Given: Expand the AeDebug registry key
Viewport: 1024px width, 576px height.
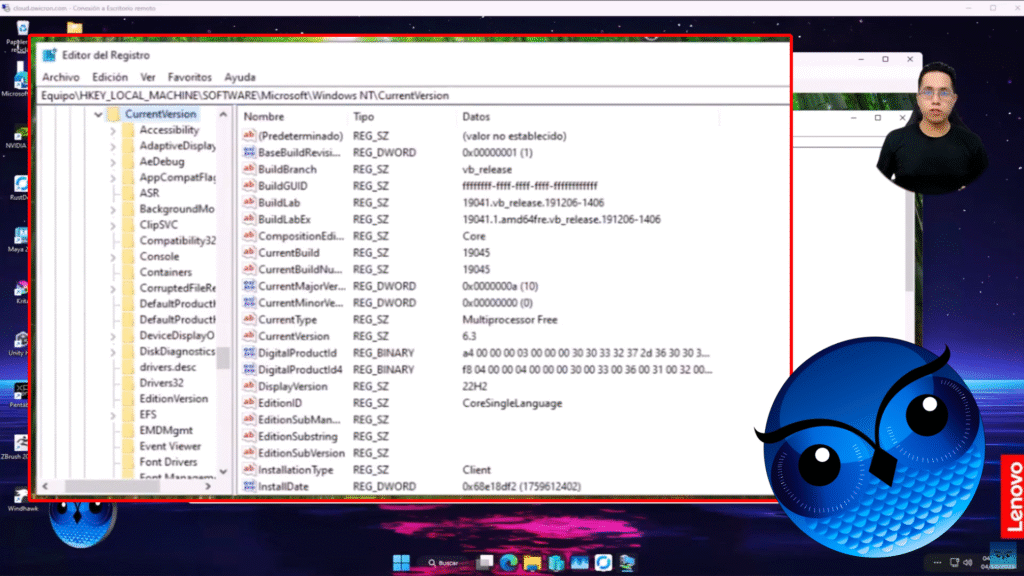Looking at the screenshot, I should click(x=113, y=162).
